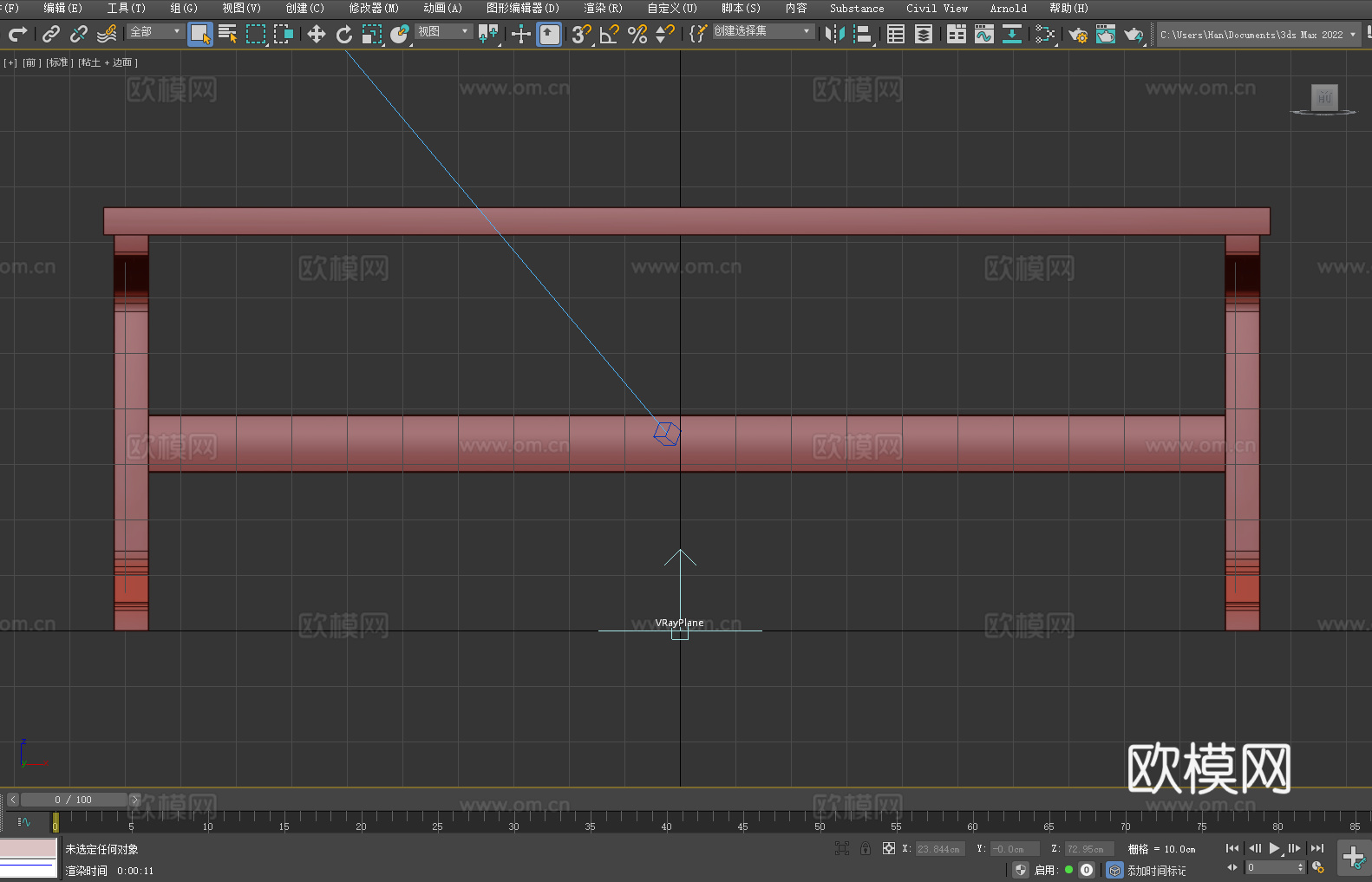
Task: Toggle the 3D Snaps button
Action: 582,34
